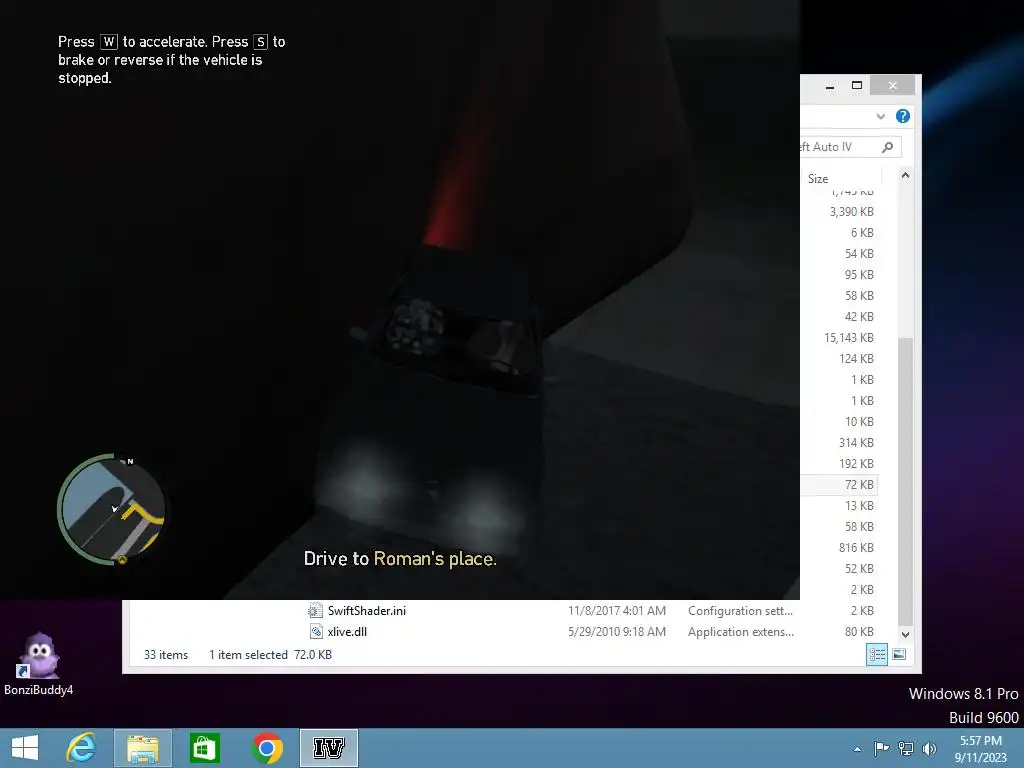Open Explorer Help question mark icon
The height and width of the screenshot is (768, 1024).
[x=903, y=116]
